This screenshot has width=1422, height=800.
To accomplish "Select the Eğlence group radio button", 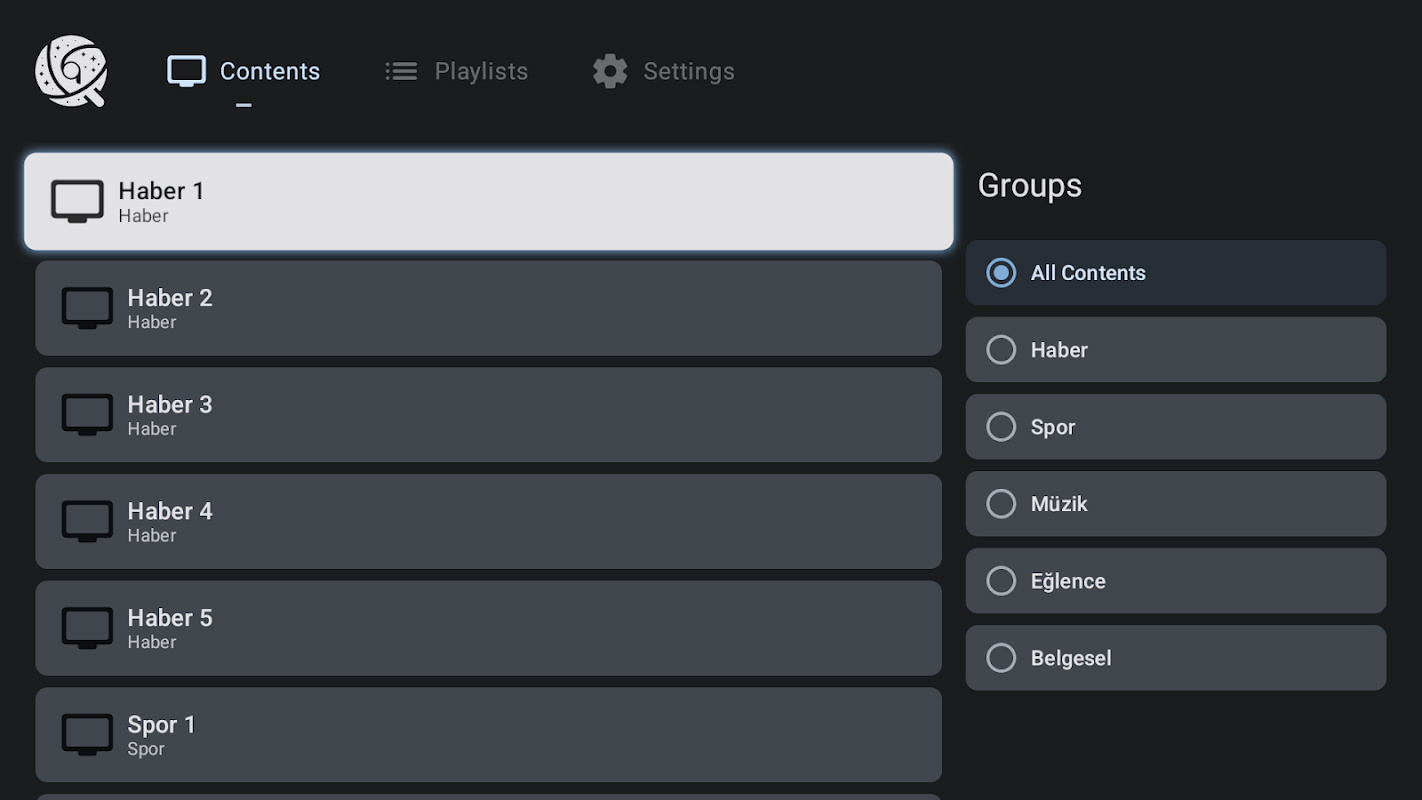I will point(1001,581).
